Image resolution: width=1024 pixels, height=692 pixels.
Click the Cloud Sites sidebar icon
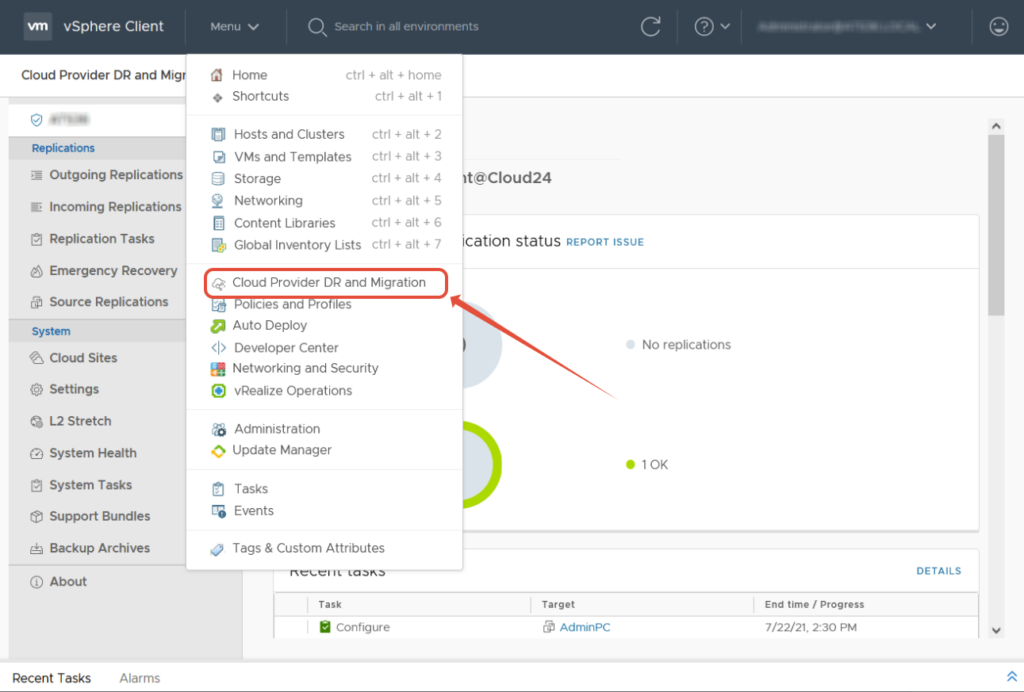coord(37,358)
